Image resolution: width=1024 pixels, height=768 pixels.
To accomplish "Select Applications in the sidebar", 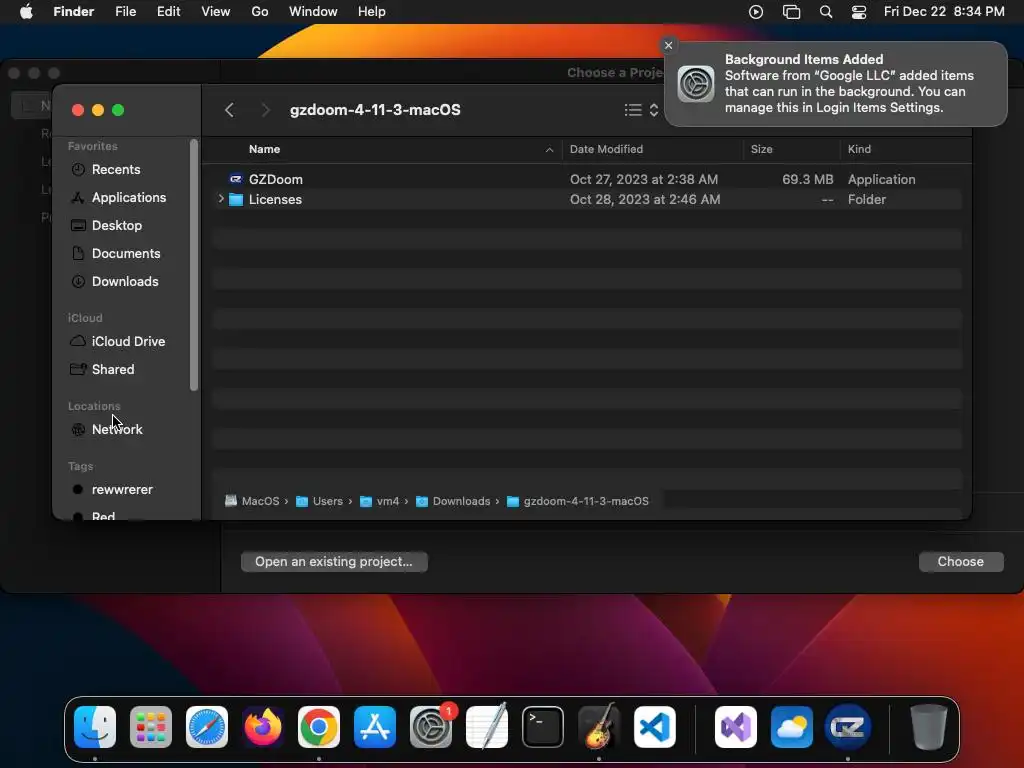I will coord(129,197).
